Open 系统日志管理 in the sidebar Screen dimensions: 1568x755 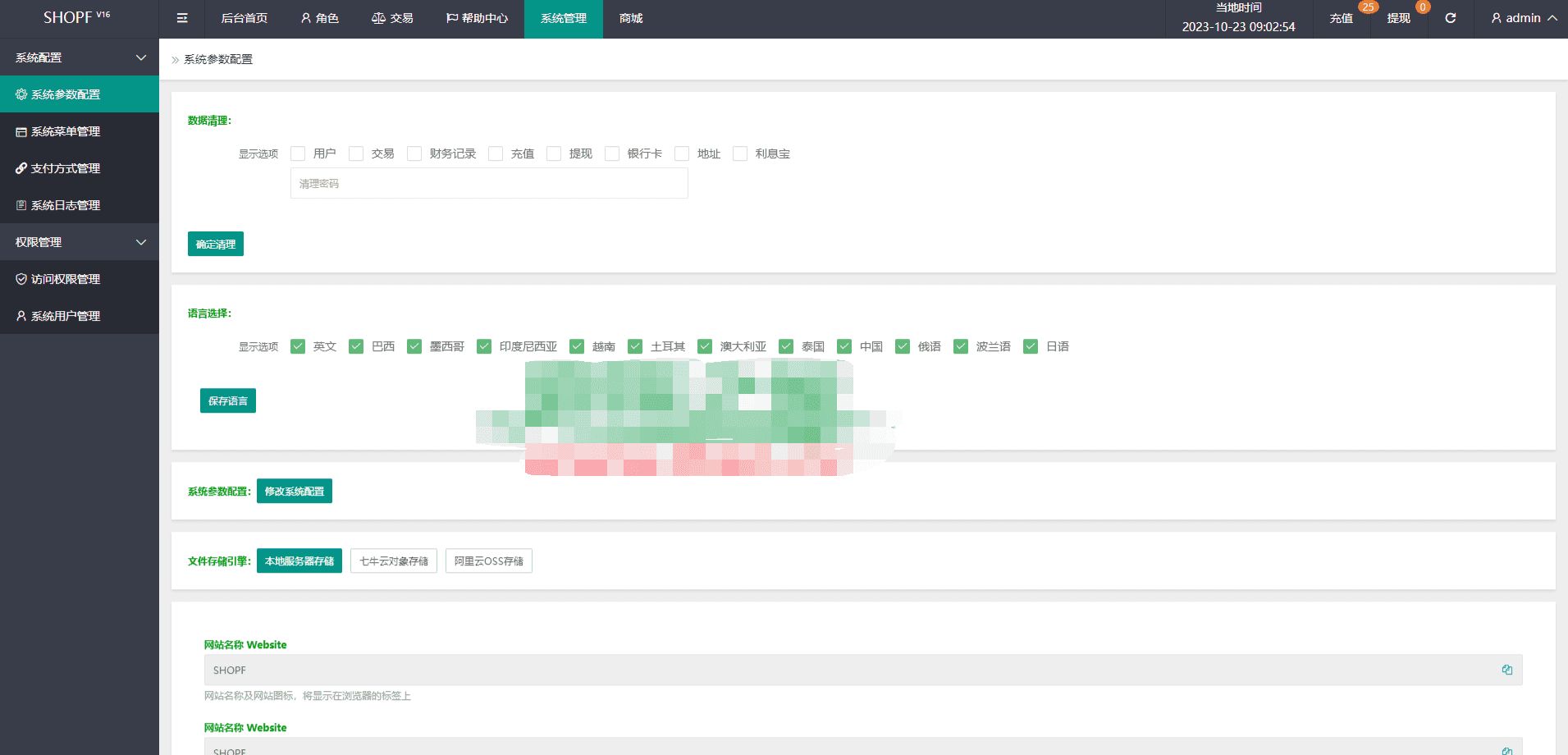[66, 205]
